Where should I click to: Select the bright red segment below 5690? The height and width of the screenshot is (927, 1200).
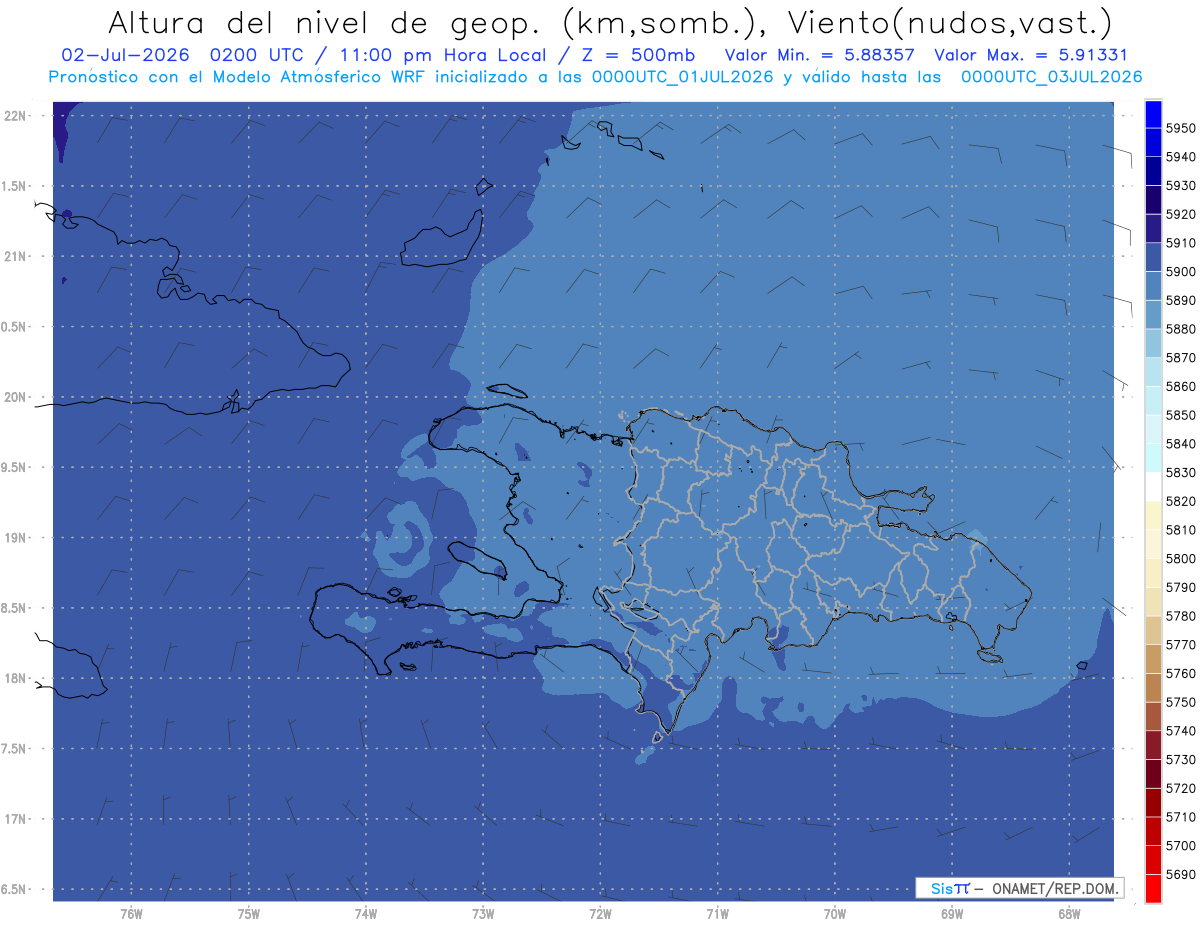(x=1152, y=888)
